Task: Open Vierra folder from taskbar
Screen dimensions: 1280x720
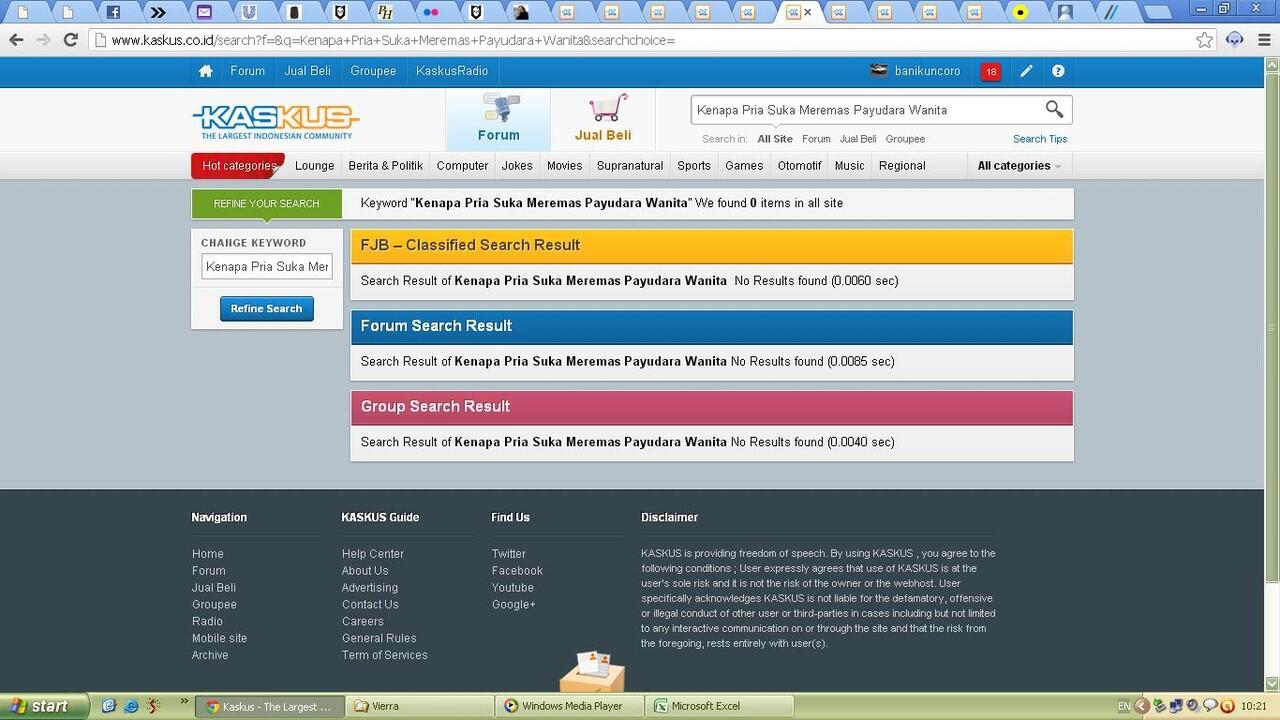Action: (420, 706)
